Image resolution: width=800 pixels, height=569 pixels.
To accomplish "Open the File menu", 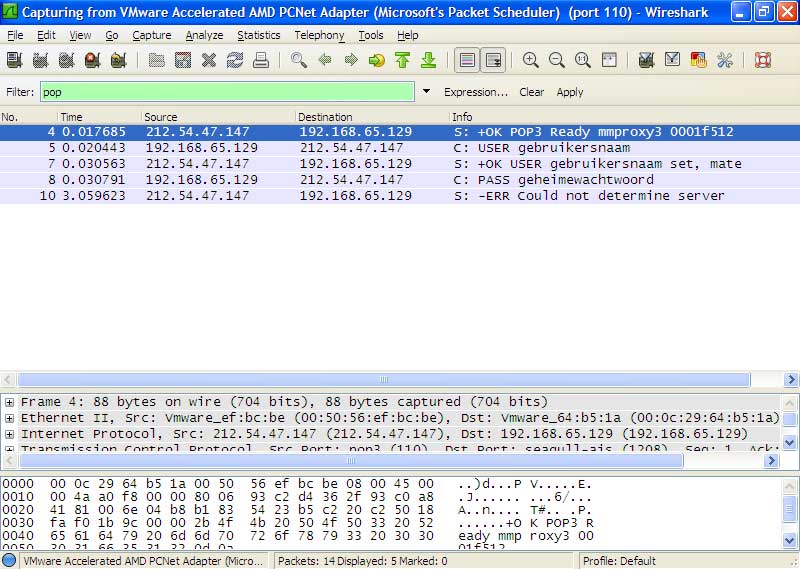I will [x=15, y=35].
